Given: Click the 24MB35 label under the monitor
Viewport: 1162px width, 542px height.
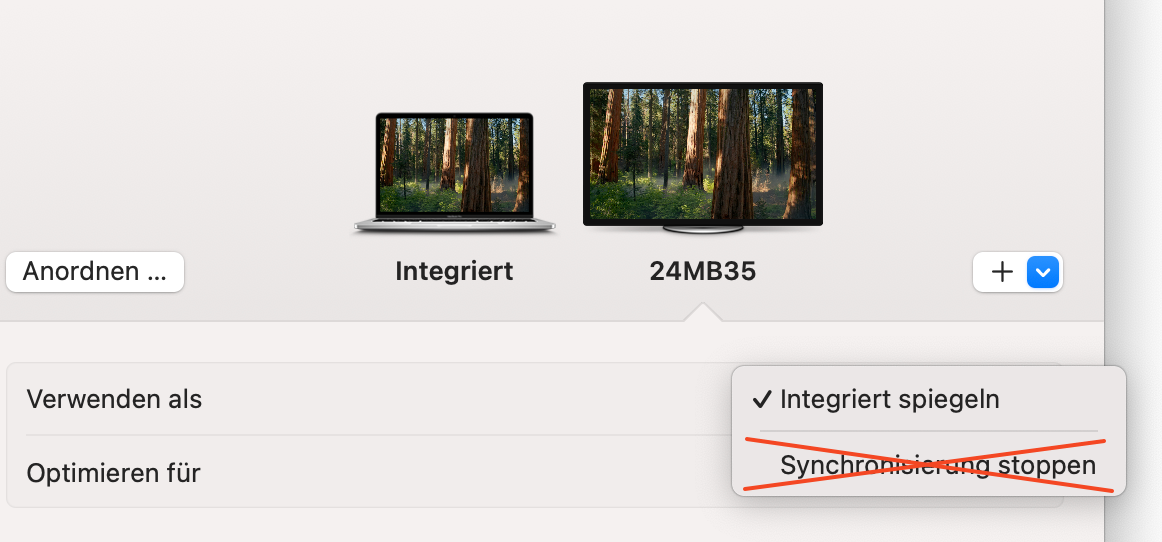Looking at the screenshot, I should click(x=702, y=271).
